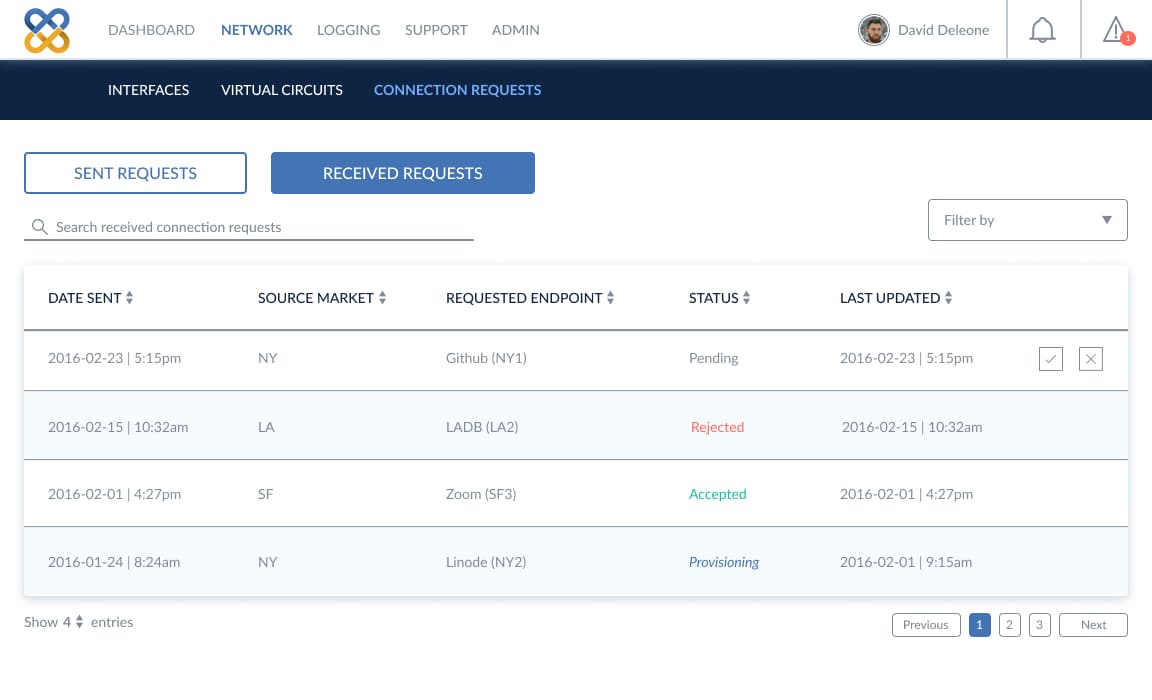This screenshot has height=700, width=1152.
Task: Open the Logging menu
Action: (x=348, y=30)
